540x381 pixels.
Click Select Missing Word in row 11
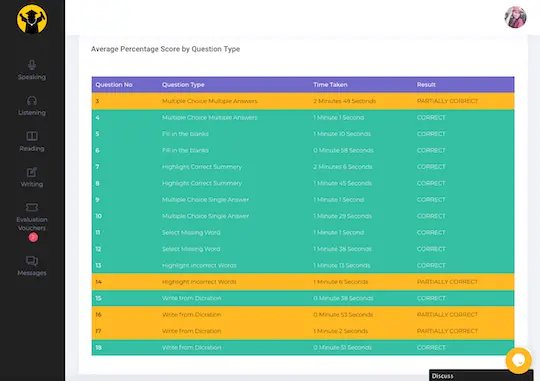coord(191,233)
